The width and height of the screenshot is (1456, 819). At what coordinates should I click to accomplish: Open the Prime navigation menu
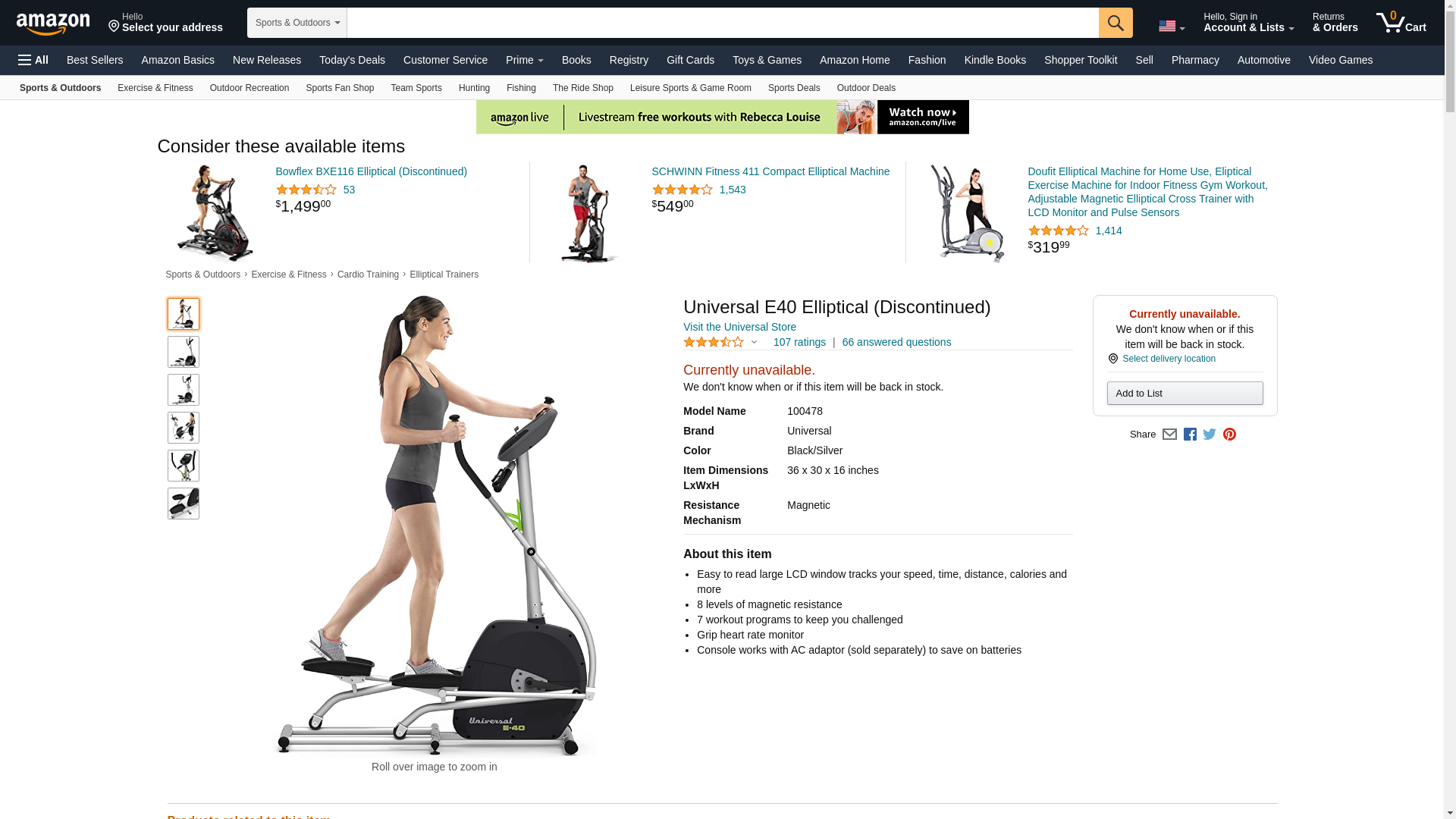click(525, 60)
